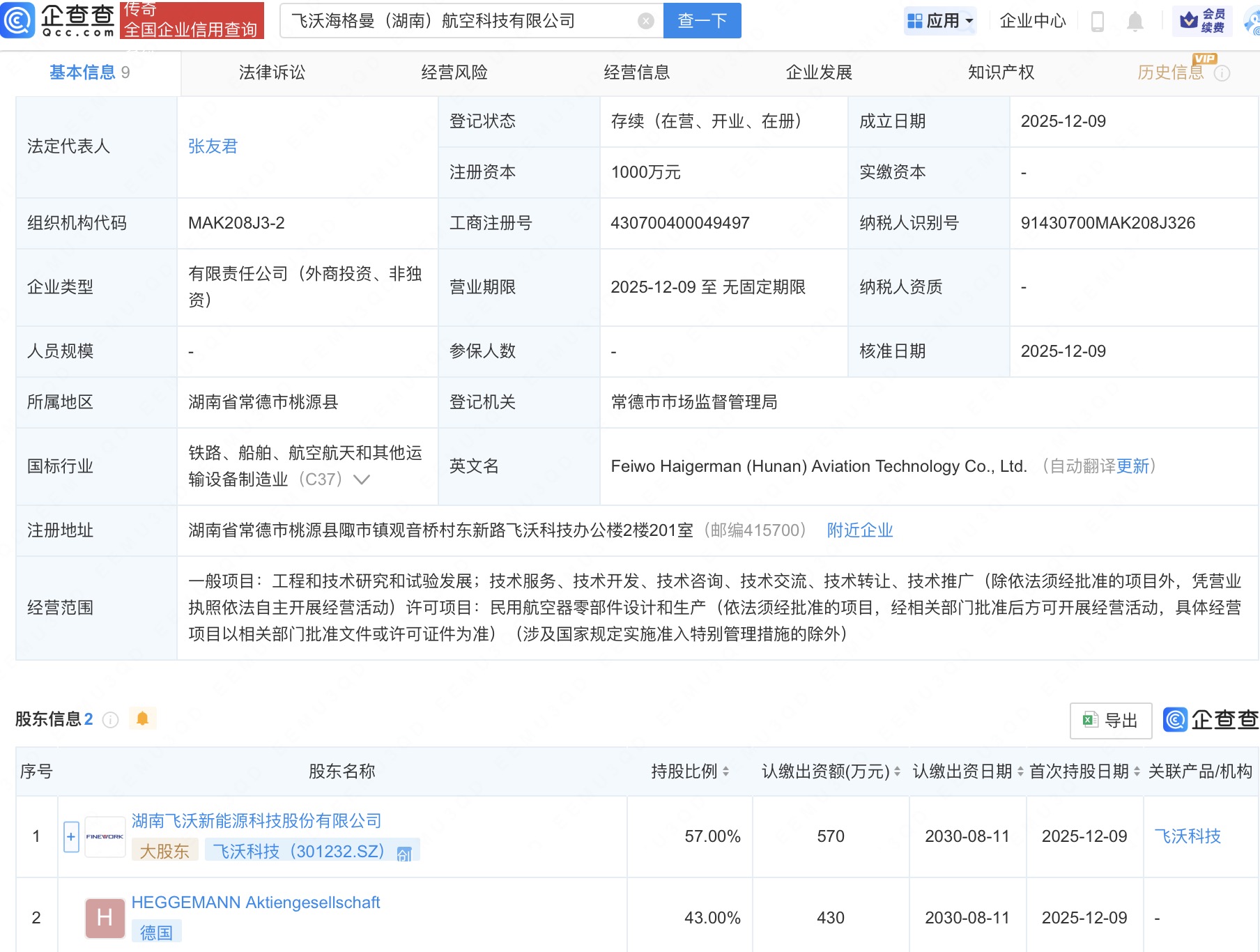Click info icon beside 历史信息
Screen dimensions: 1260x952
pos(1222,73)
